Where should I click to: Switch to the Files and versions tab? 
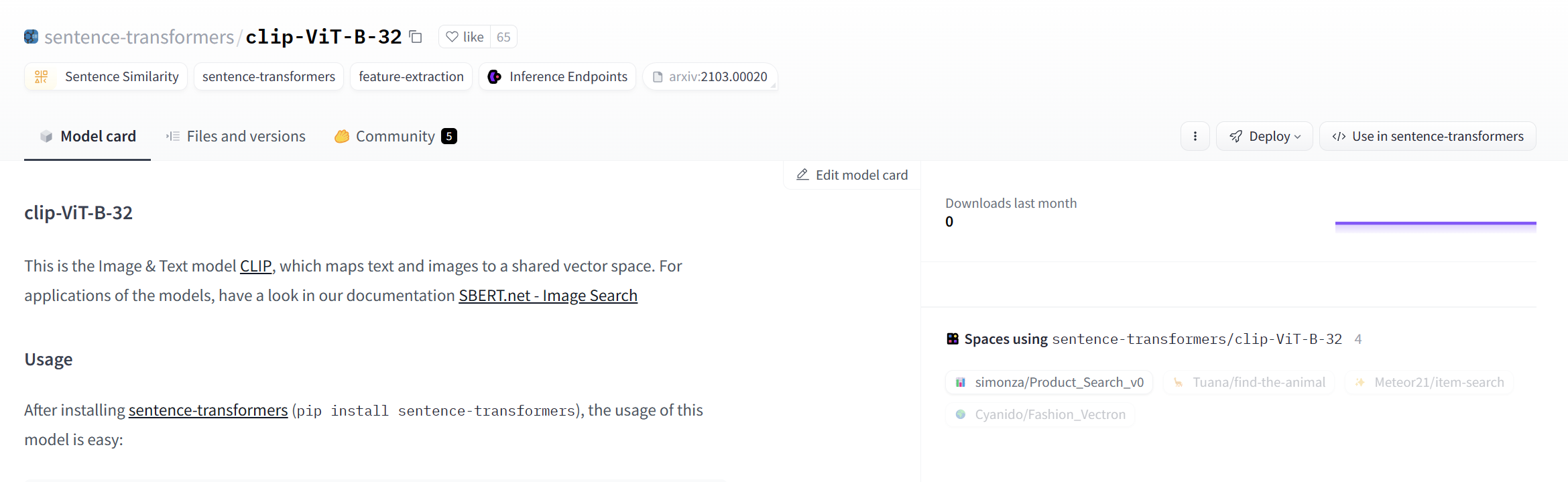(x=236, y=136)
